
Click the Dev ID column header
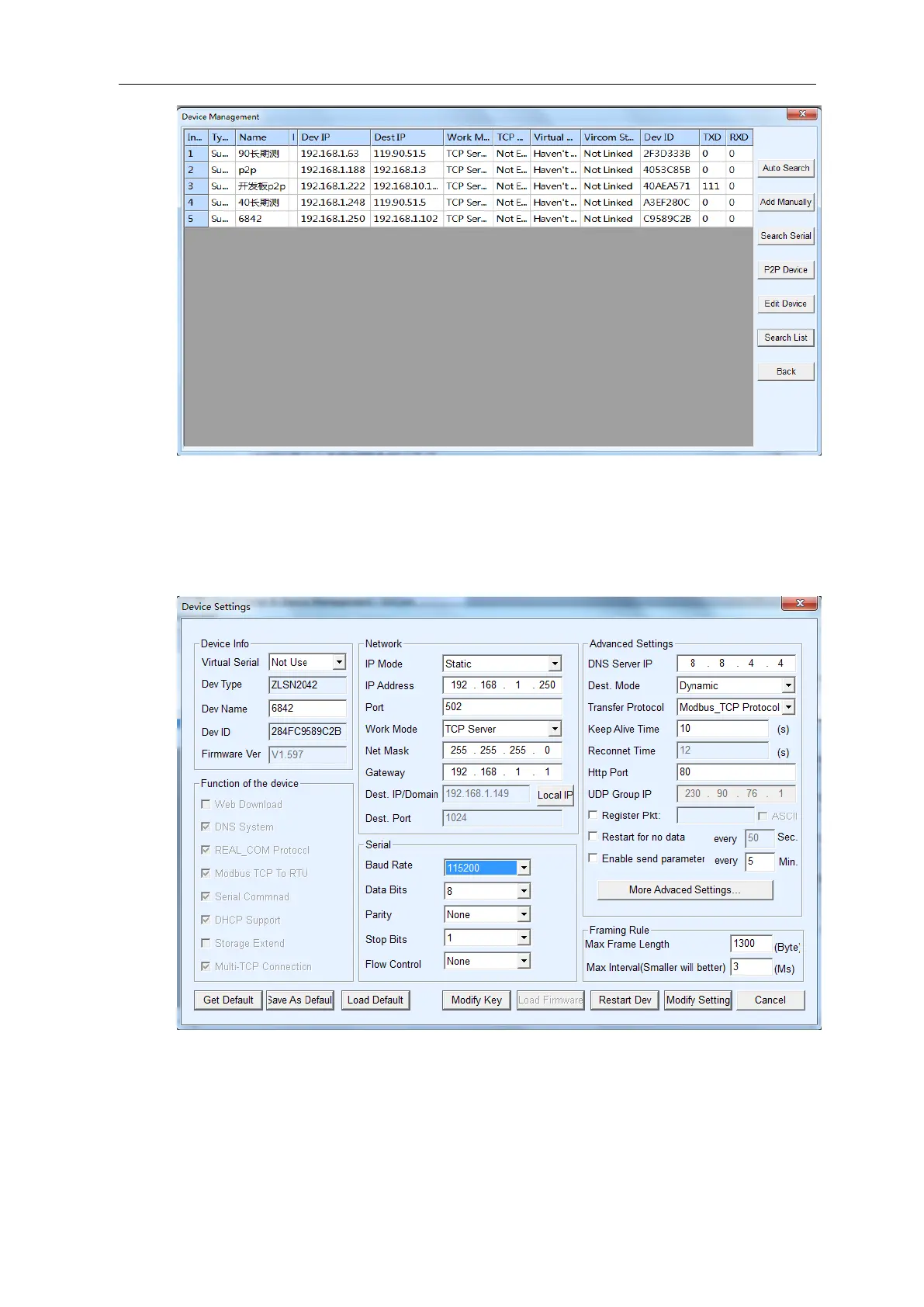point(670,137)
